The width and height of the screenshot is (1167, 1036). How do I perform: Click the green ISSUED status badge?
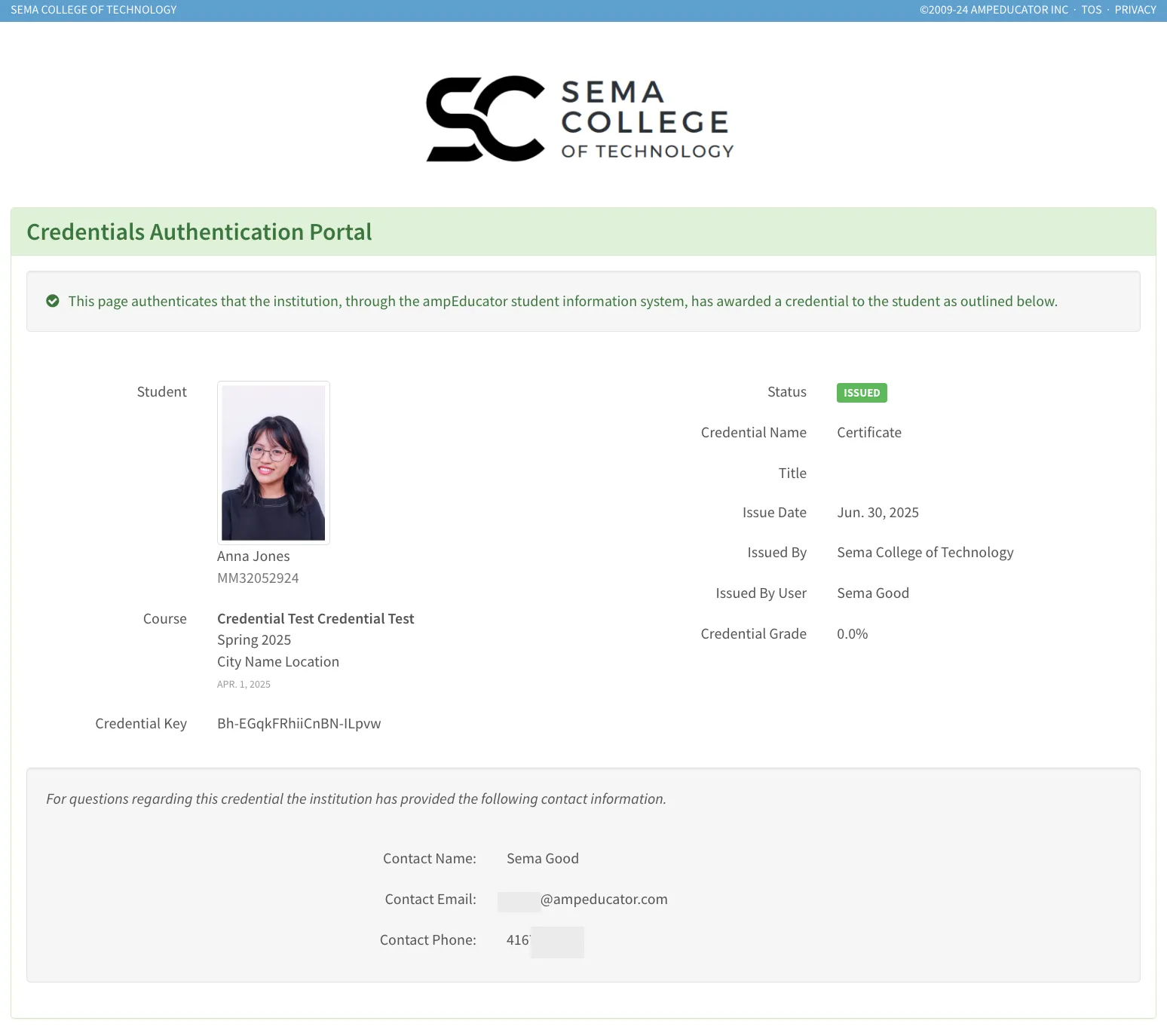click(x=862, y=393)
